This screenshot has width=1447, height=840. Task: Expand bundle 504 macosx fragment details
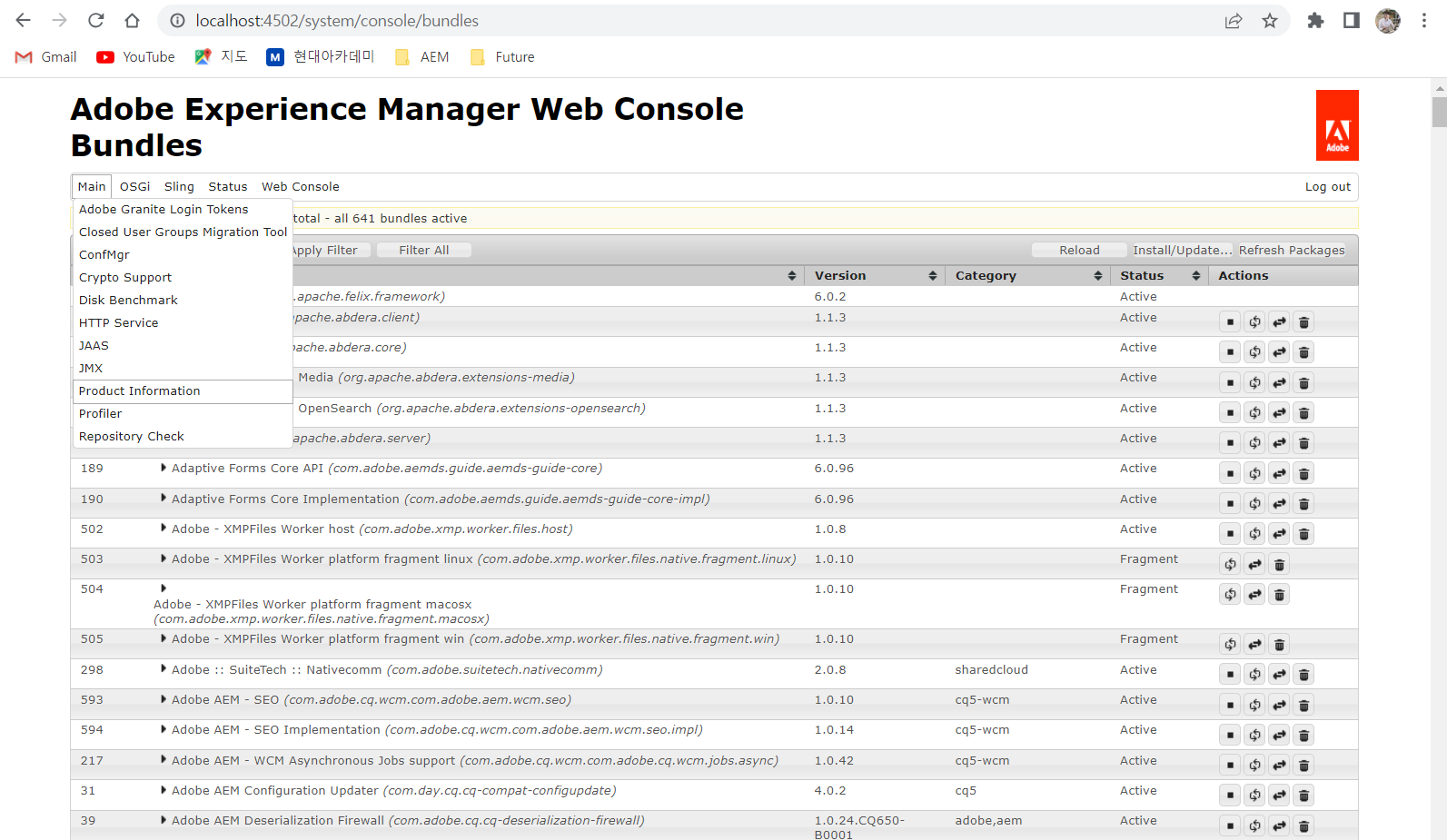coord(164,588)
